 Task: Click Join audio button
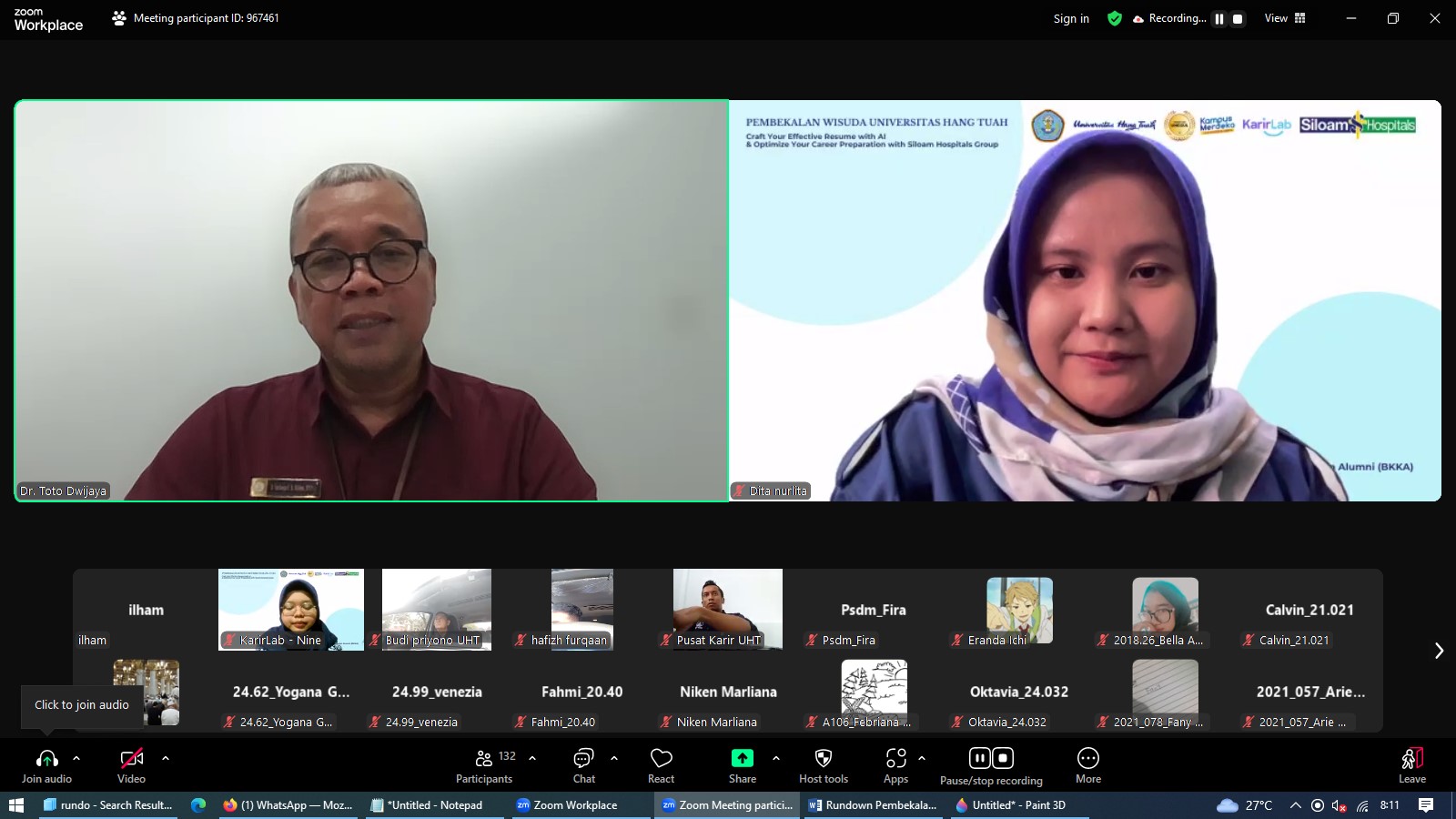46,764
